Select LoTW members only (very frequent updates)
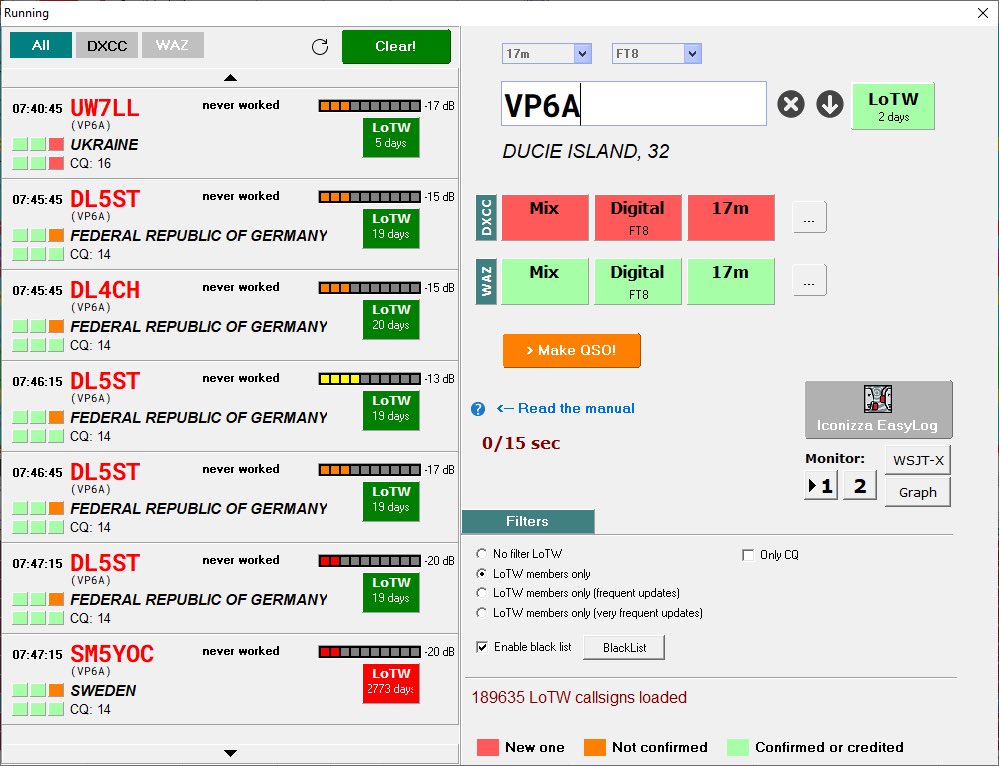Image resolution: width=999 pixels, height=766 pixels. coord(482,612)
